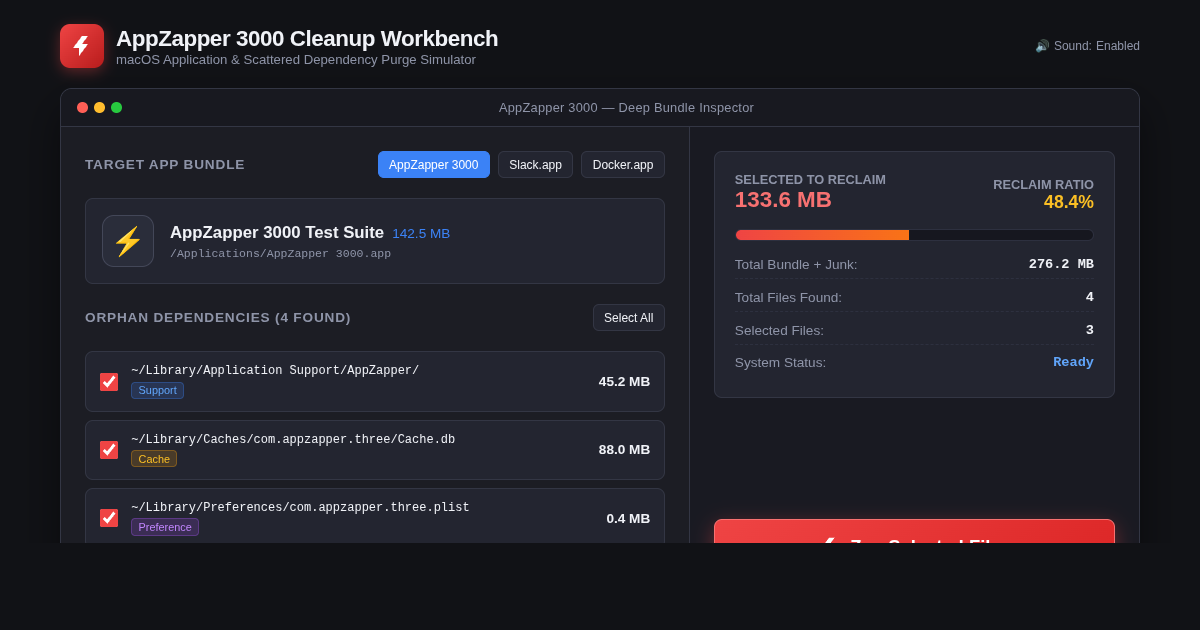Click the /Applications/AppZapper 3000.app path
This screenshot has width=1200, height=630.
[280, 254]
